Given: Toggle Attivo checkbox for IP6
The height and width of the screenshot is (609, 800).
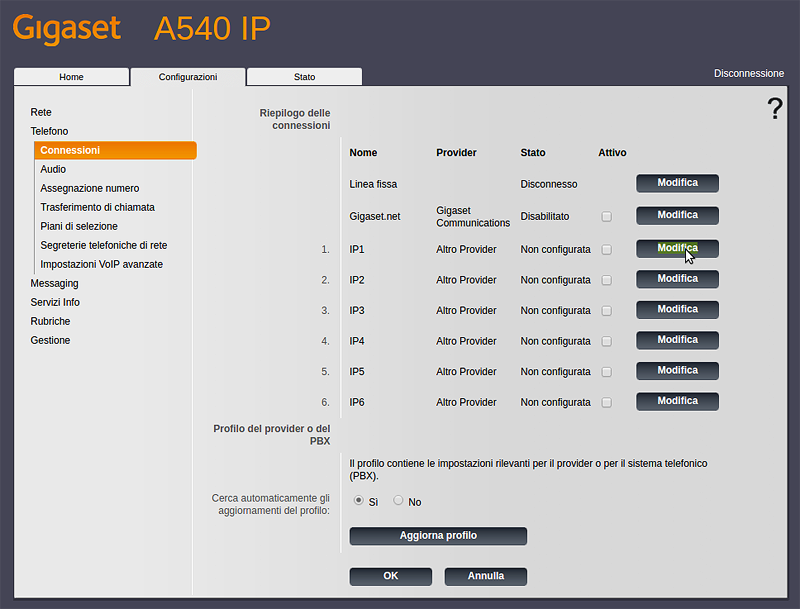Looking at the screenshot, I should (607, 403).
